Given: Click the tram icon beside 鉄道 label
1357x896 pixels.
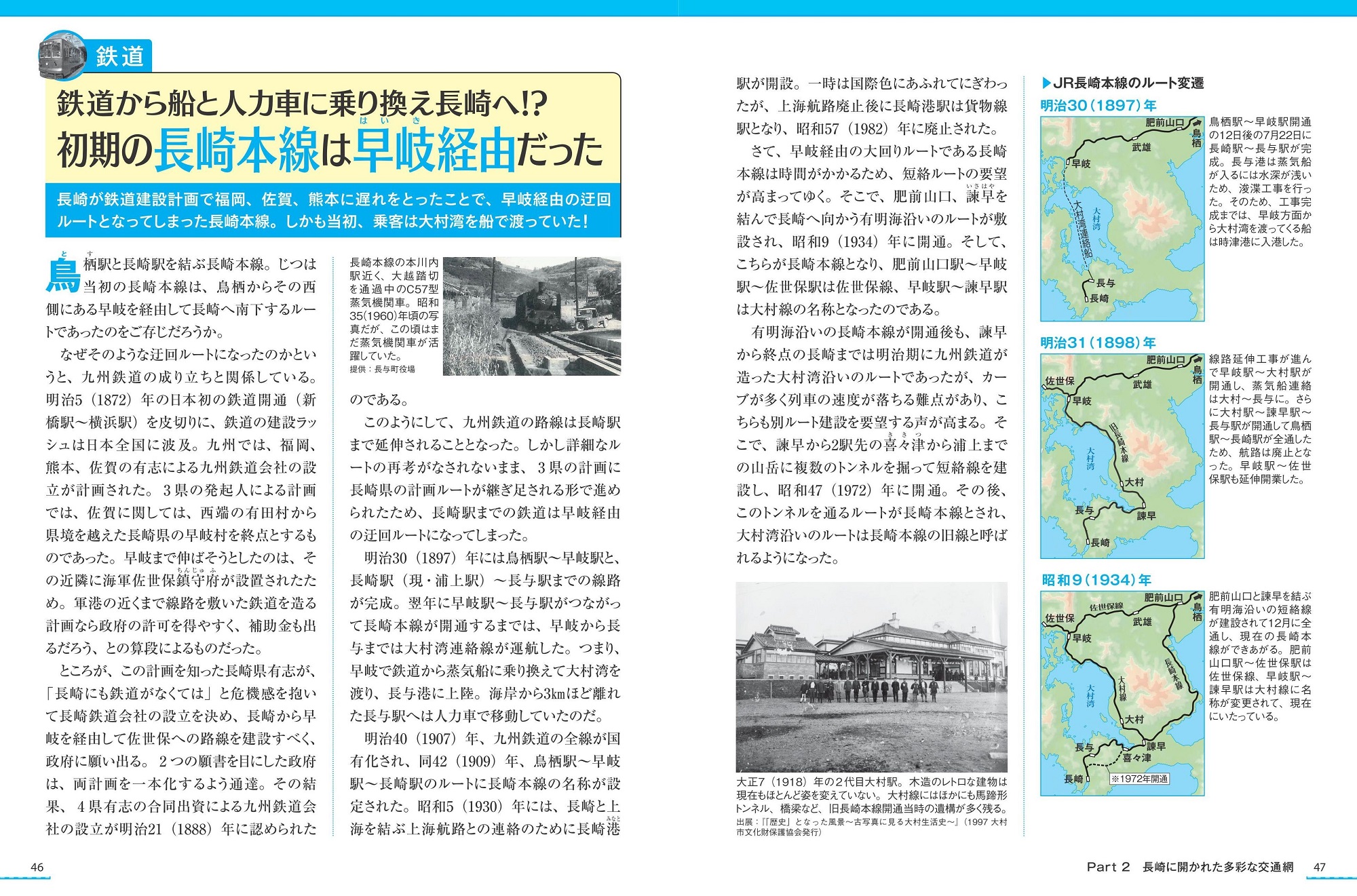Looking at the screenshot, I should click(61, 54).
